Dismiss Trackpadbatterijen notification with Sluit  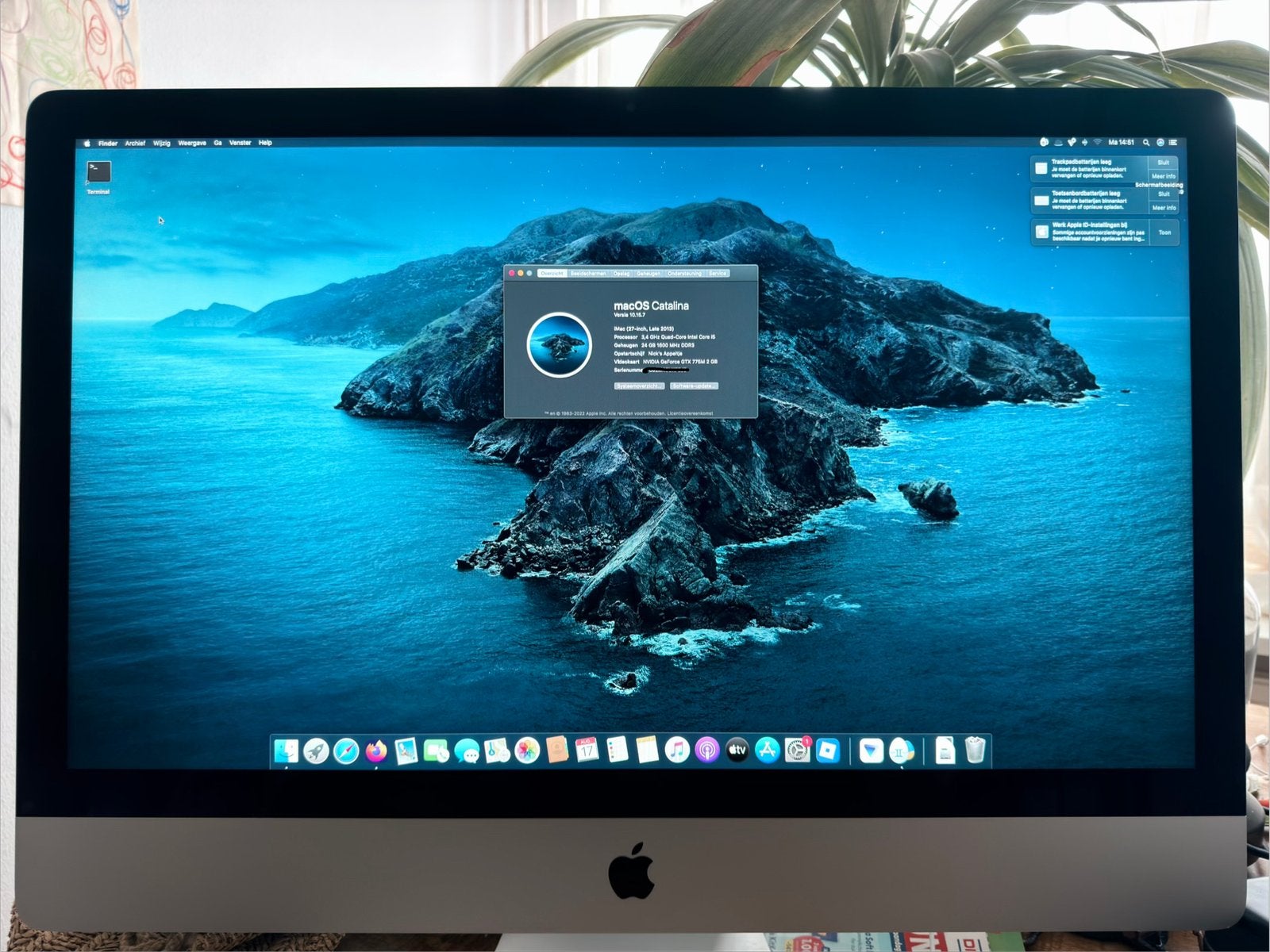point(1164,163)
